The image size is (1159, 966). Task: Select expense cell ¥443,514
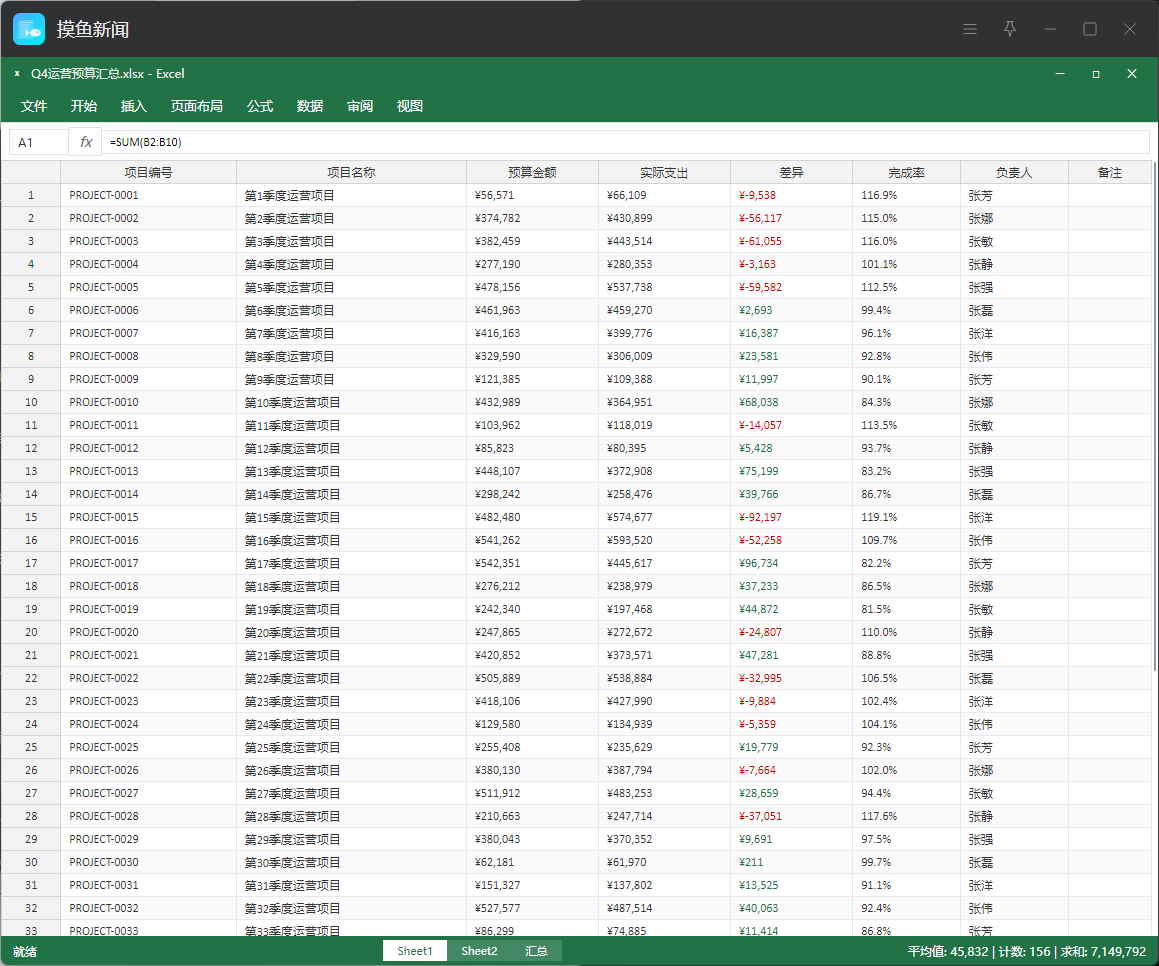665,241
